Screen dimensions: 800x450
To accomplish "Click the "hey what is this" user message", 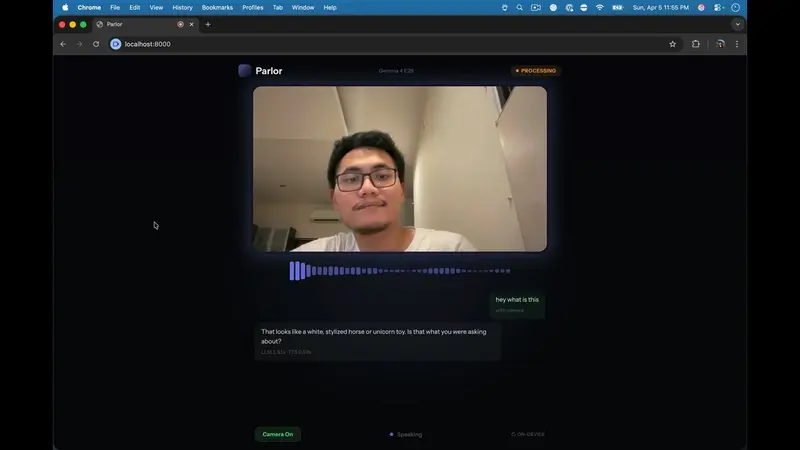I will pos(517,299).
